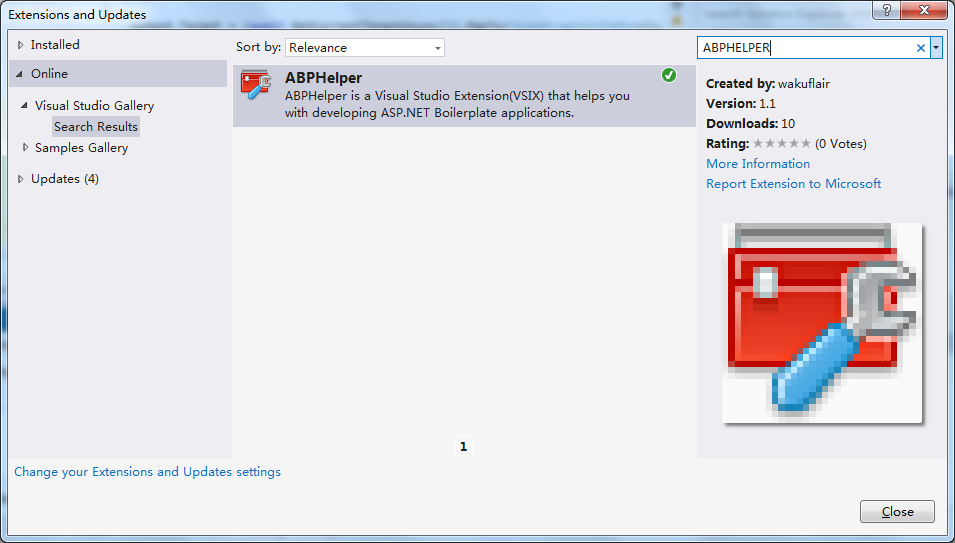955x543 pixels.
Task: Expand the Installed category arrow
Action: coord(21,44)
